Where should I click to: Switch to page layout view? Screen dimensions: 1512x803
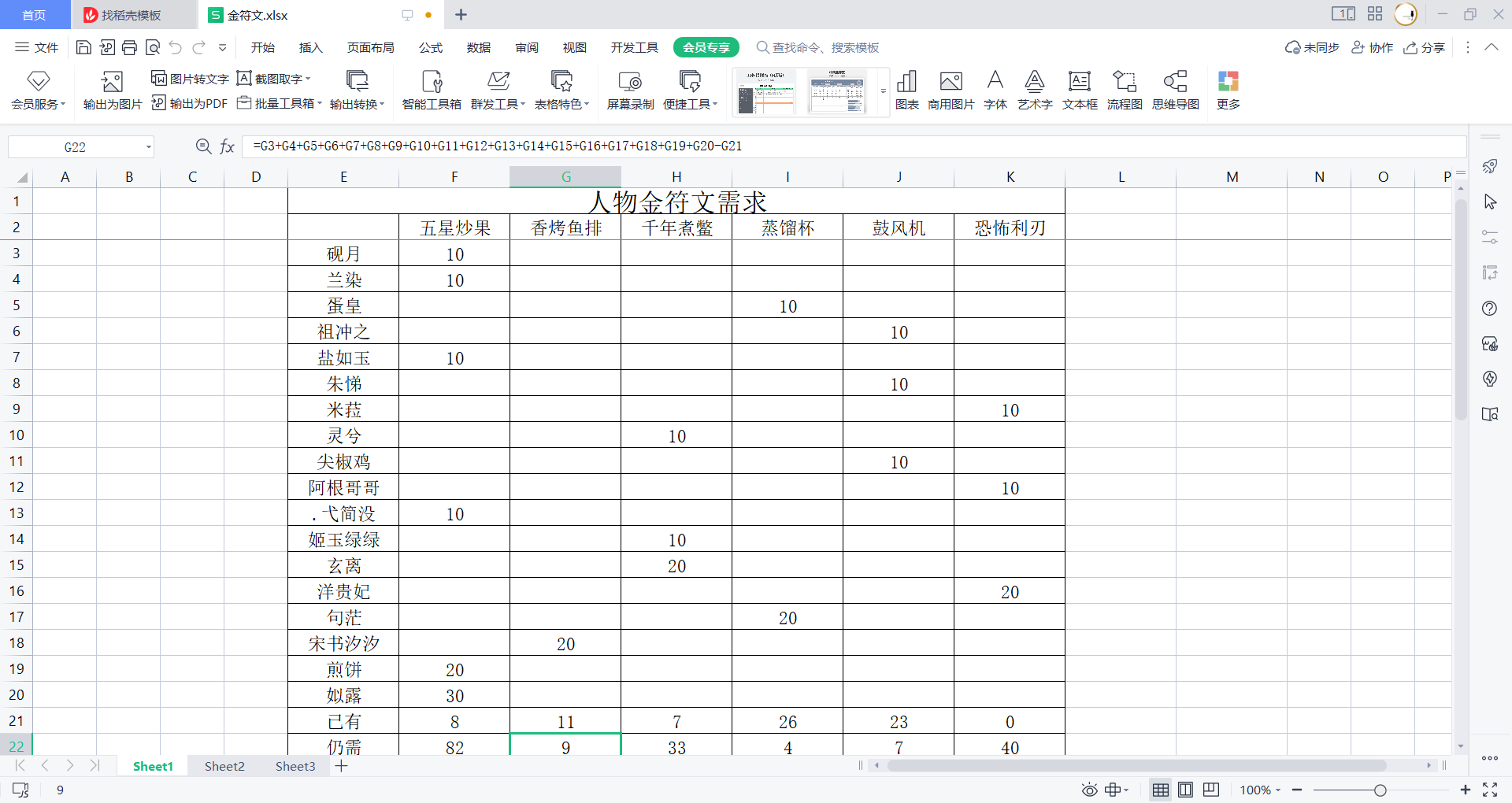1186,790
